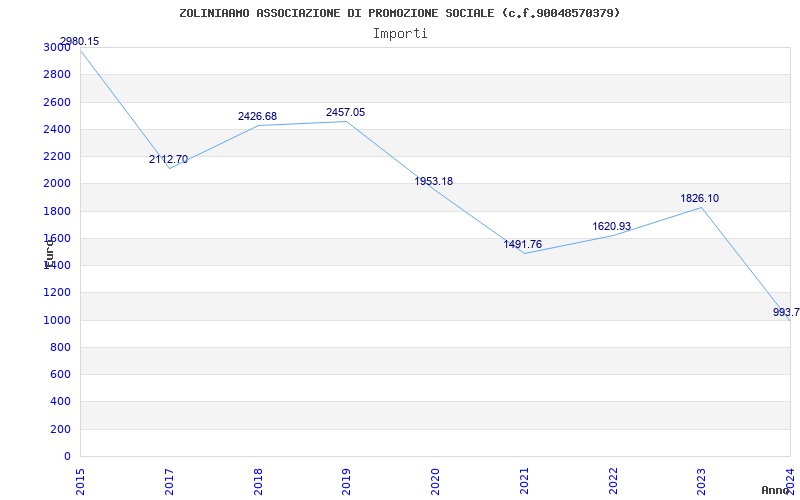
Task: Click the x-axis year 2018
Action: 258,482
